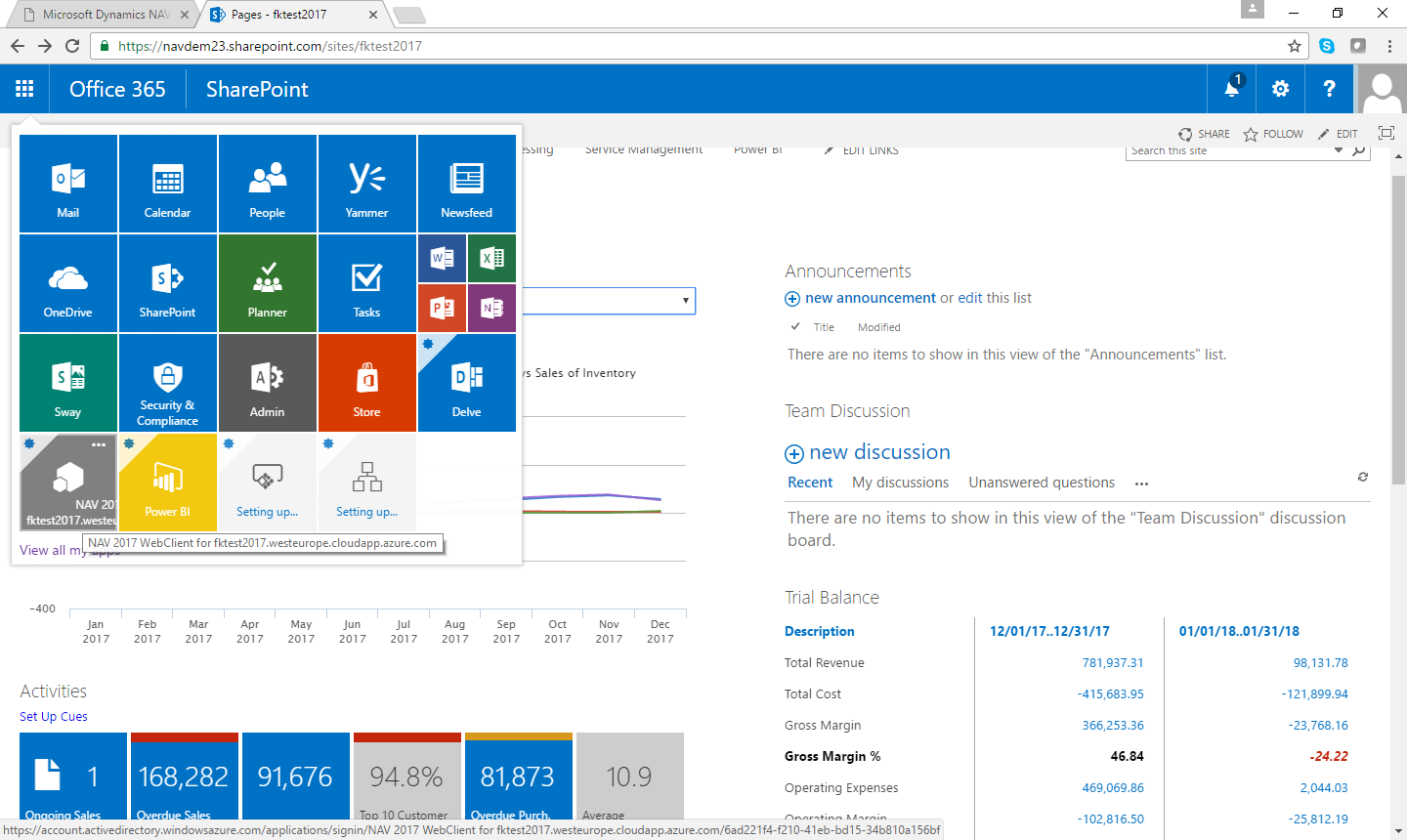Expand Team Discussion more views ellipsis
Image resolution: width=1407 pixels, height=840 pixels.
pos(1141,483)
